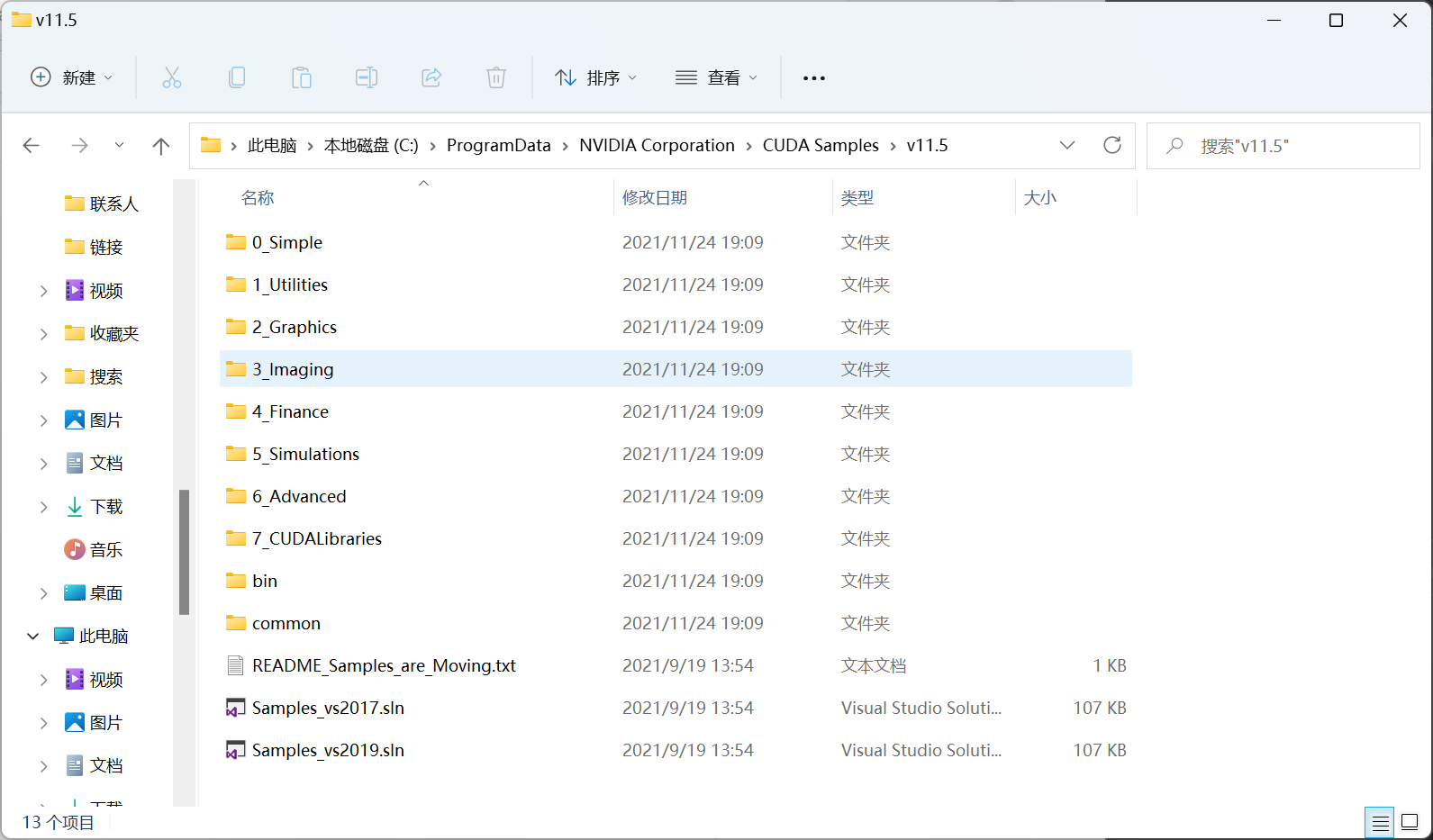Select the 6_Advanced folder

coord(299,496)
